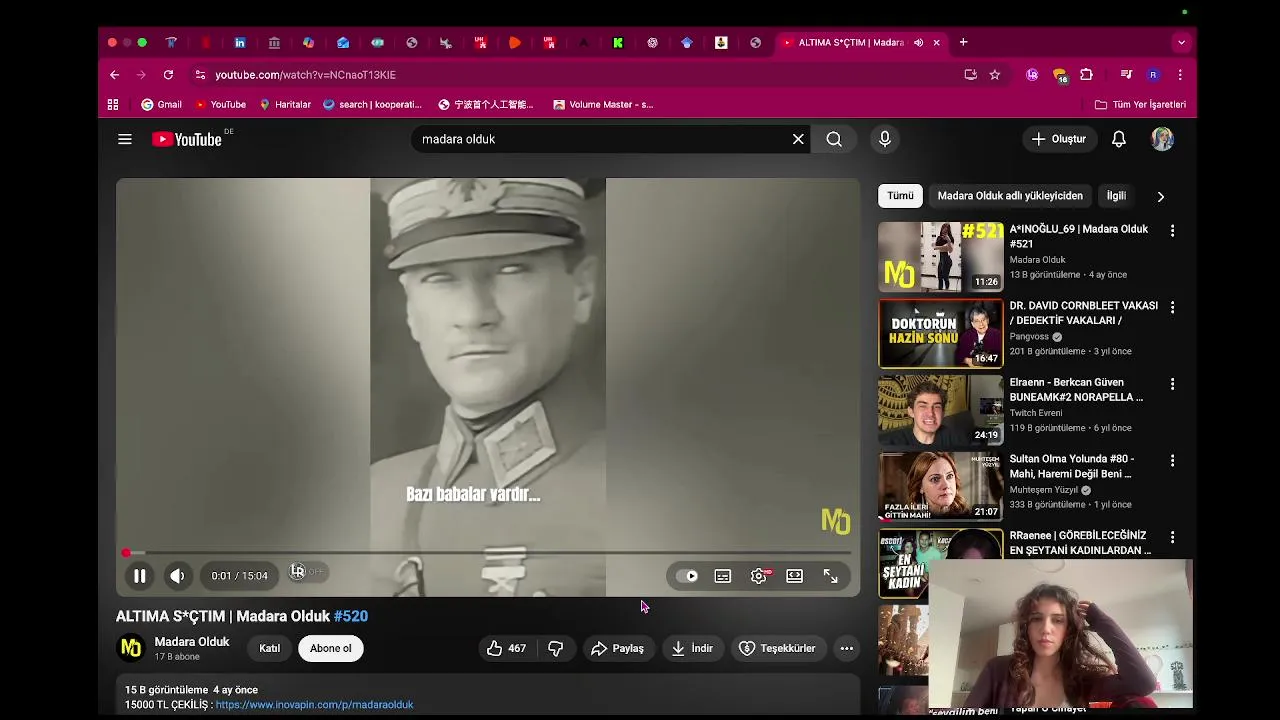The height and width of the screenshot is (720, 1280).
Task: Open the Chrome profile R avatar
Action: (x=1153, y=75)
